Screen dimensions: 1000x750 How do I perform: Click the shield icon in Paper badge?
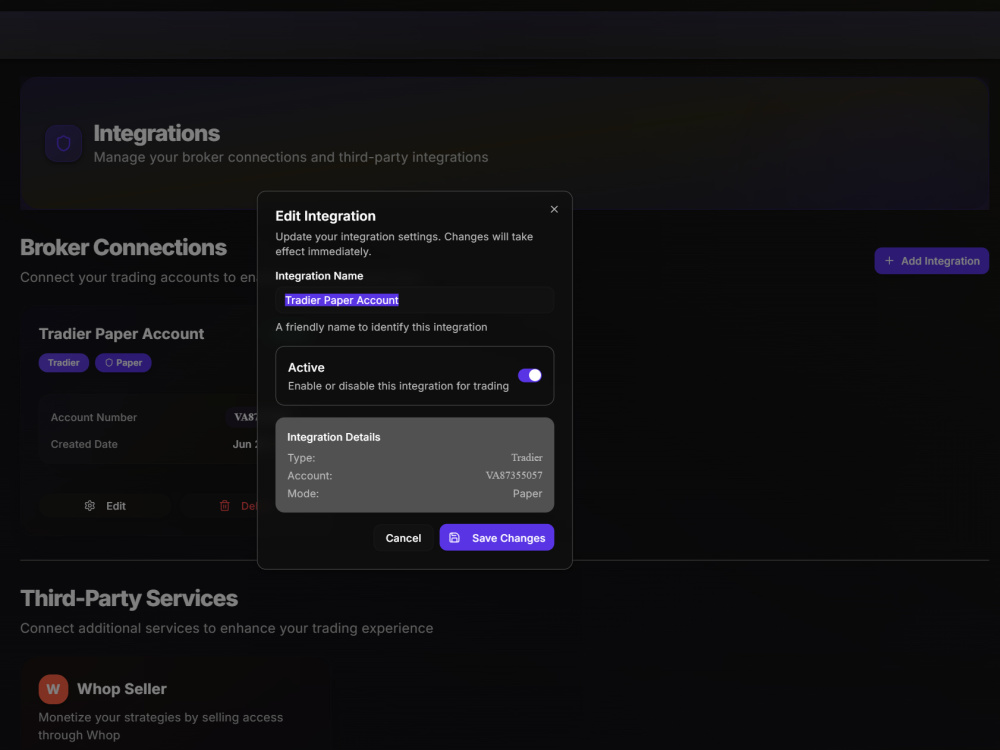pyautogui.click(x=109, y=363)
